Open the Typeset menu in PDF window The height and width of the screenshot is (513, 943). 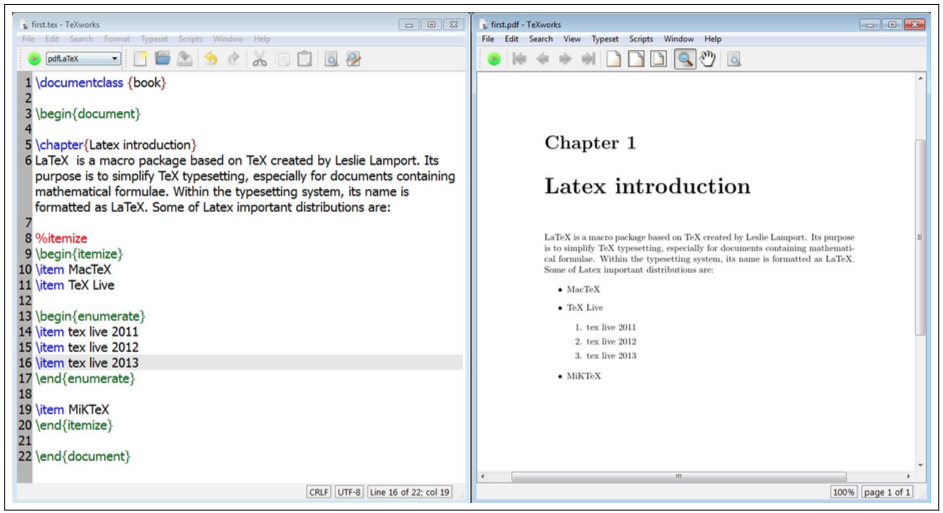[604, 38]
